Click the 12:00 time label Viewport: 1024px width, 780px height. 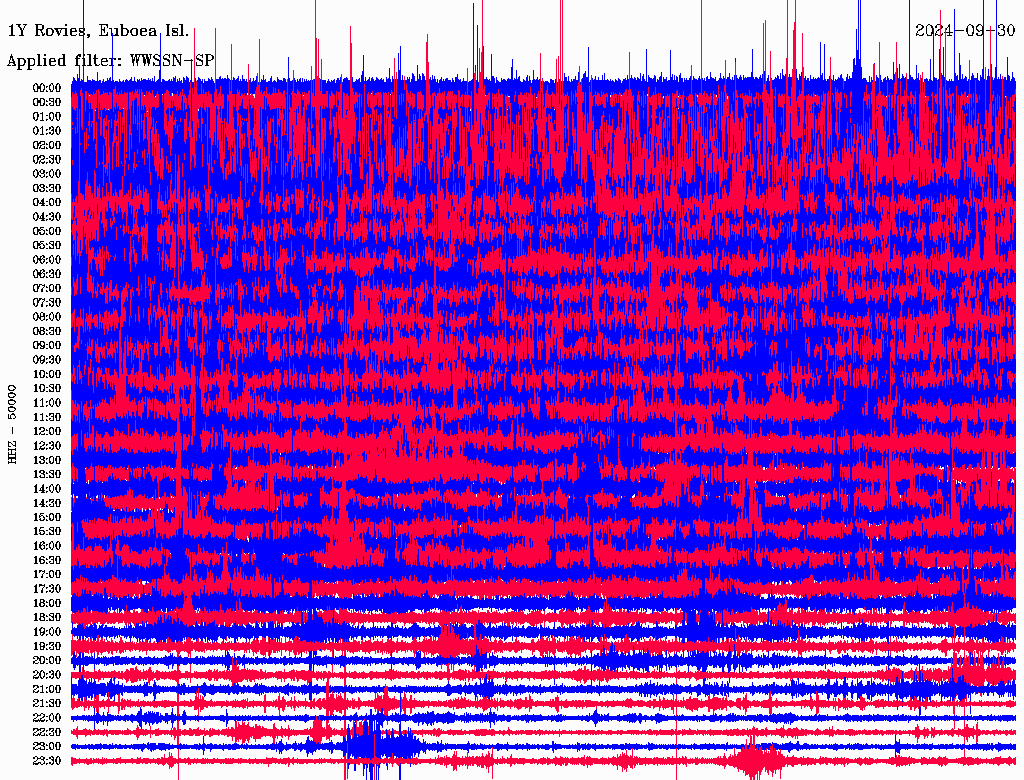[x=48, y=432]
